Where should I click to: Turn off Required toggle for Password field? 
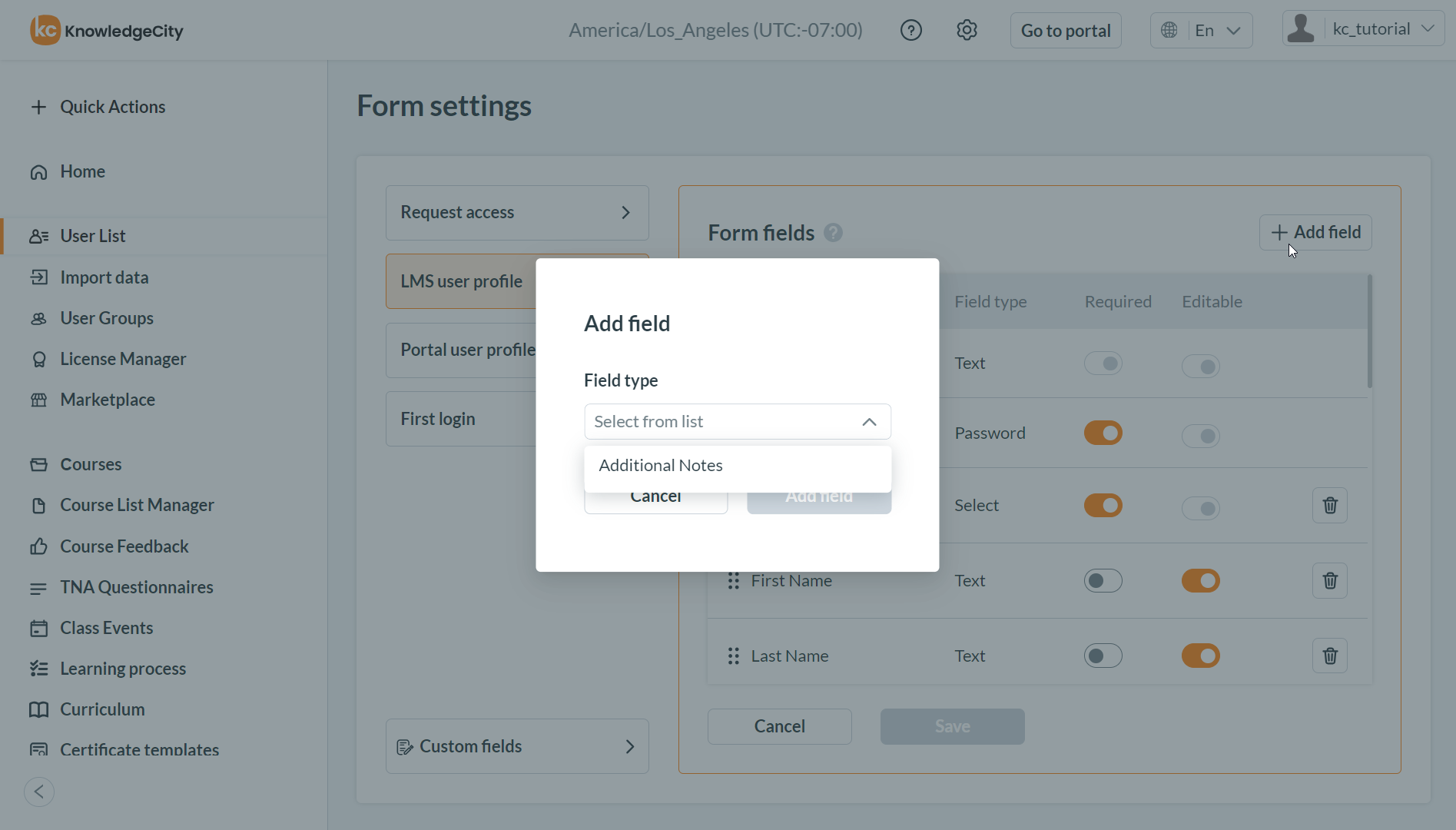[x=1103, y=433]
